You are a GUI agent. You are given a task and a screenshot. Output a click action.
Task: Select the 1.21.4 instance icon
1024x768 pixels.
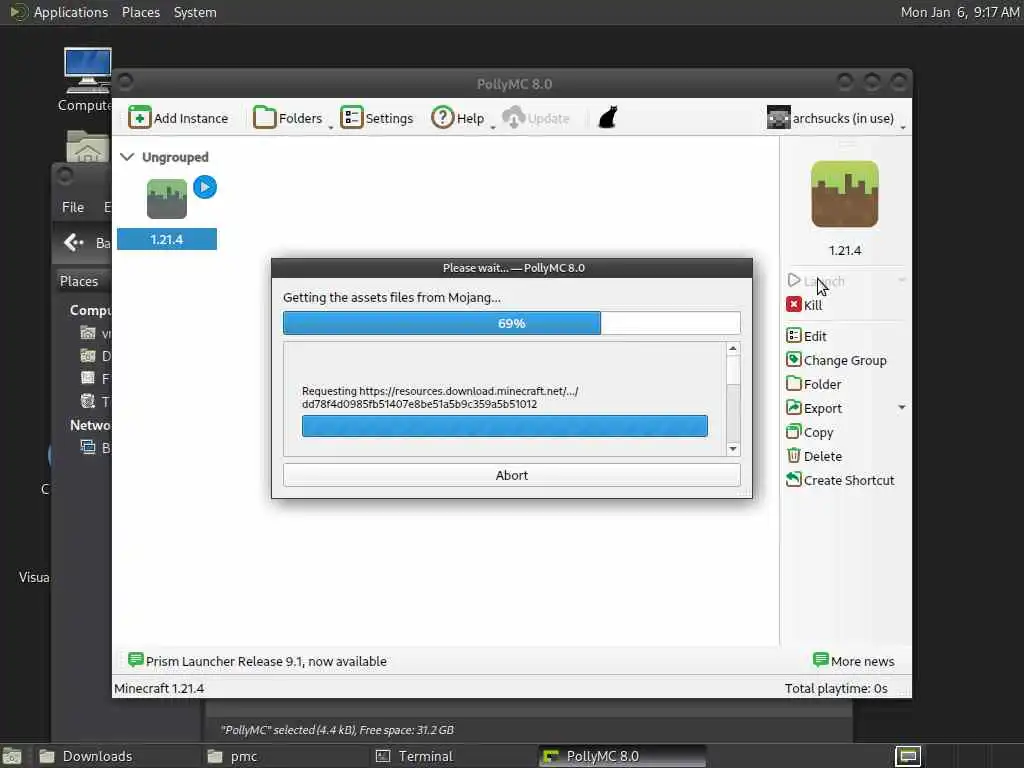tap(167, 199)
